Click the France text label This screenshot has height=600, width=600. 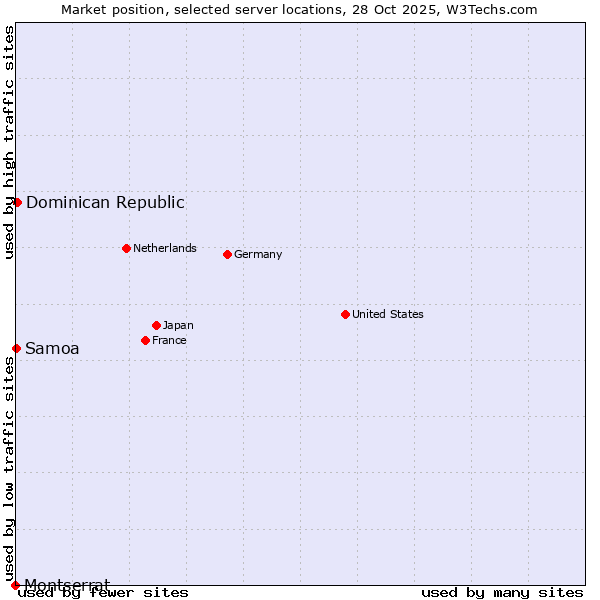coord(169,340)
